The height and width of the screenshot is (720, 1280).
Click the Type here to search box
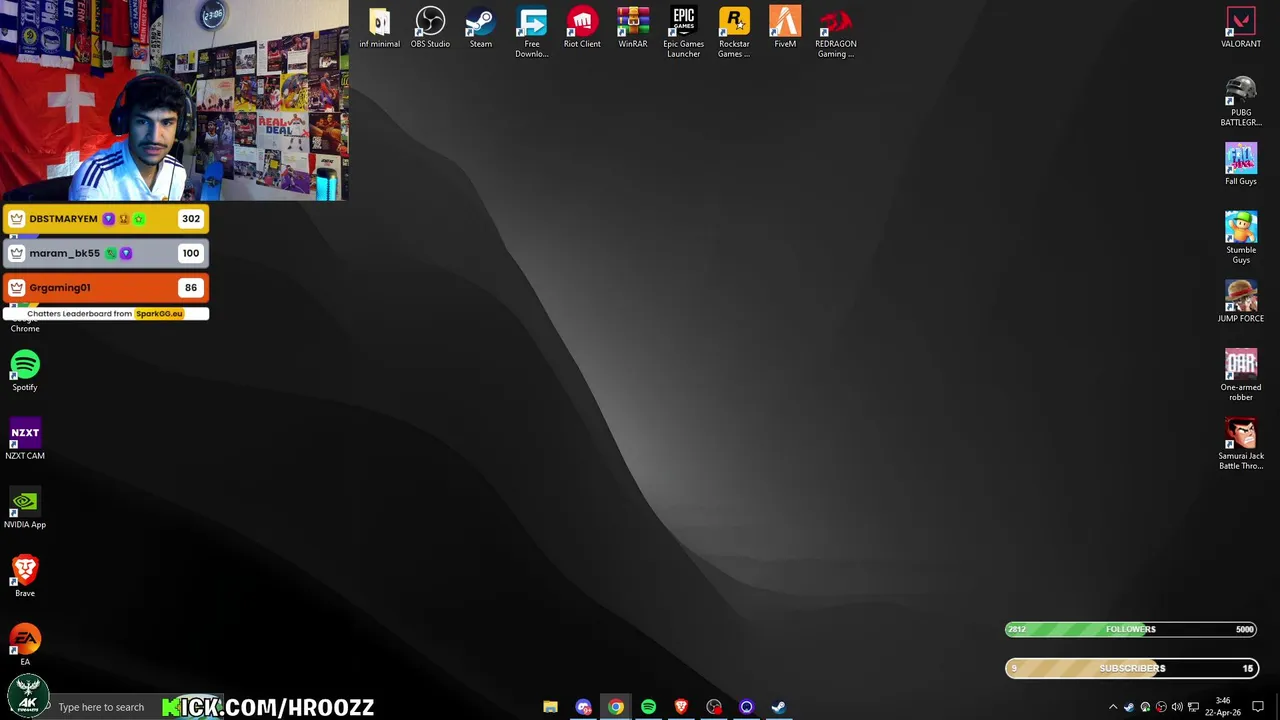pyautogui.click(x=100, y=707)
